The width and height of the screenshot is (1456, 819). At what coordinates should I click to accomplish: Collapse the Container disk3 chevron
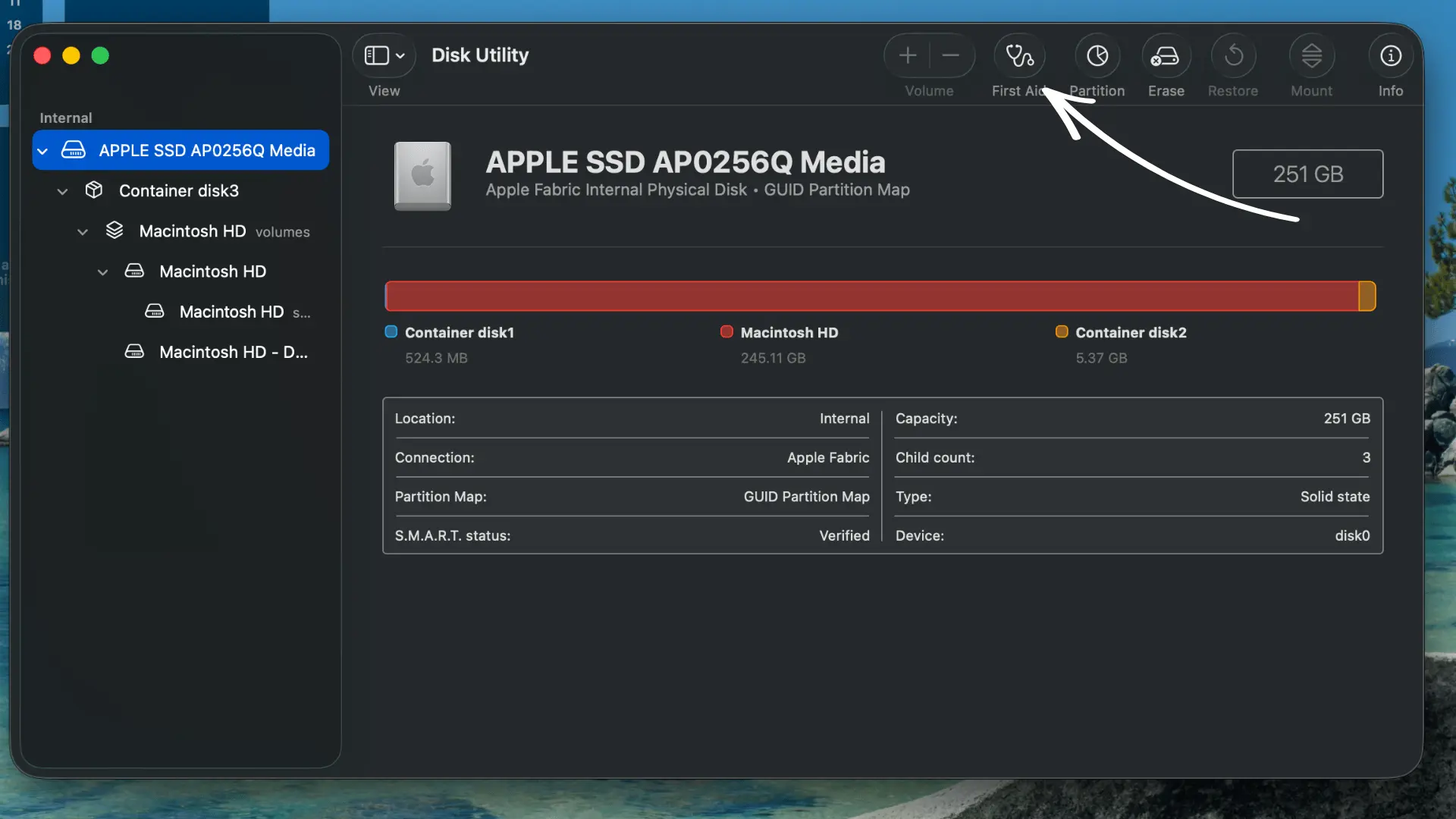[62, 191]
